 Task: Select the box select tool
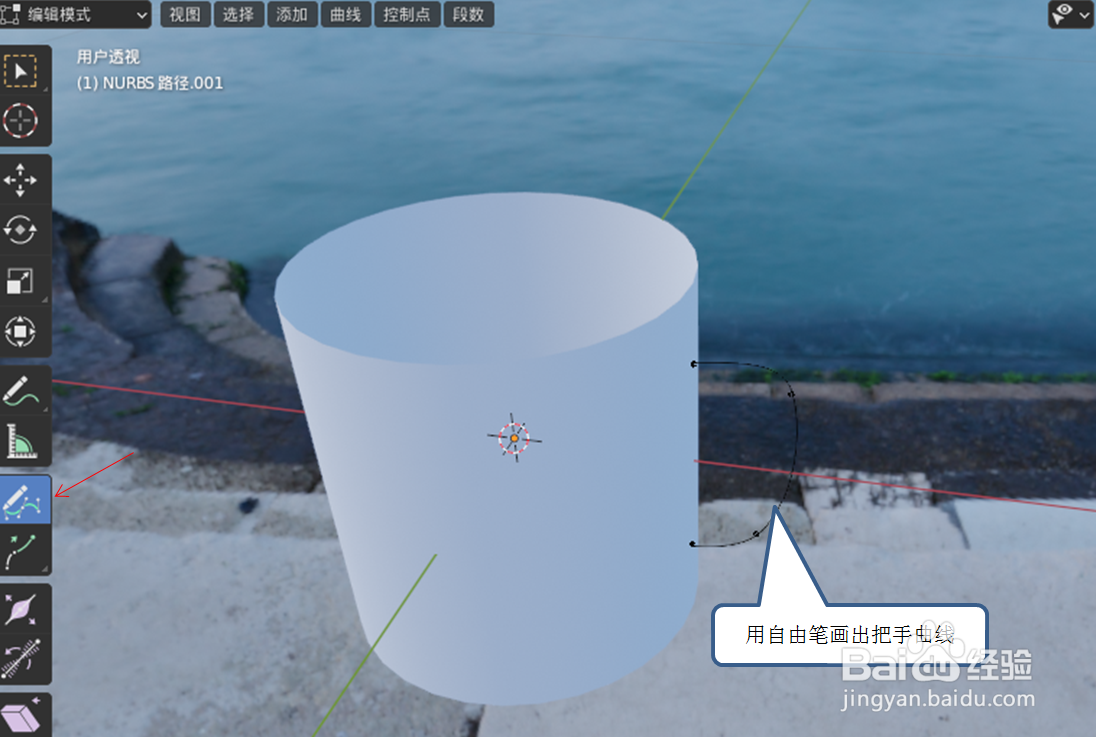[x=25, y=70]
